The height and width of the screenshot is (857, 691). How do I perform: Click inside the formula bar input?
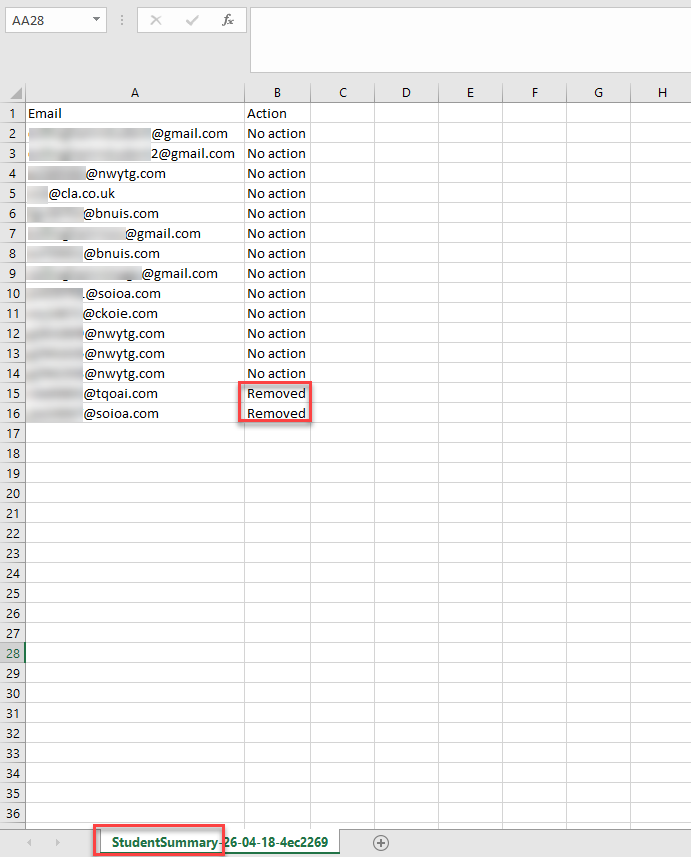[x=468, y=40]
